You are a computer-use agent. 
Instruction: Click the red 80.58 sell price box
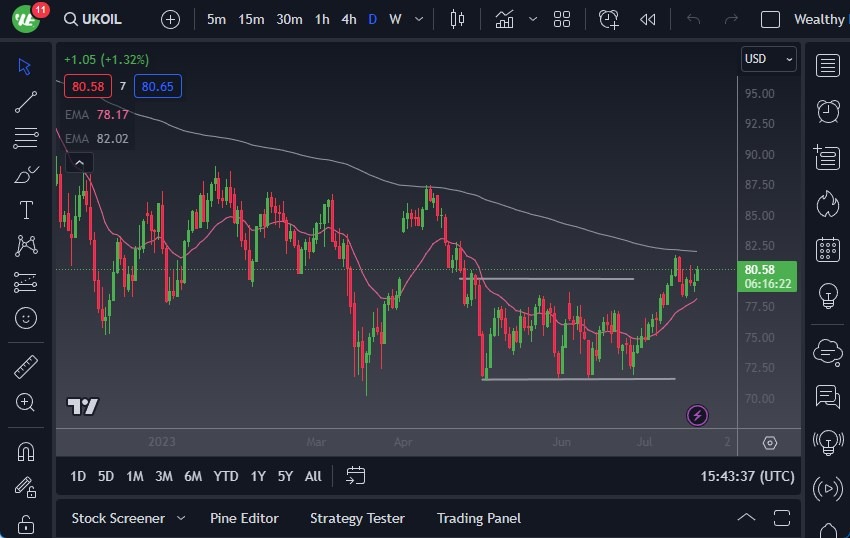pyautogui.click(x=88, y=86)
